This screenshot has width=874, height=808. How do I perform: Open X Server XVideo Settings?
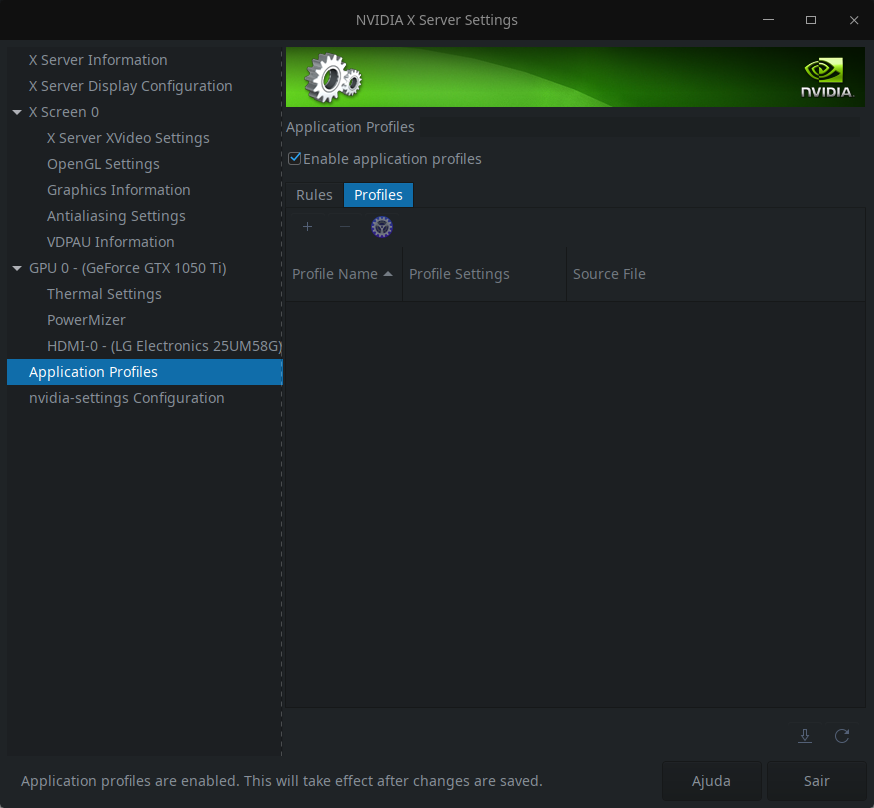pyautogui.click(x=128, y=138)
